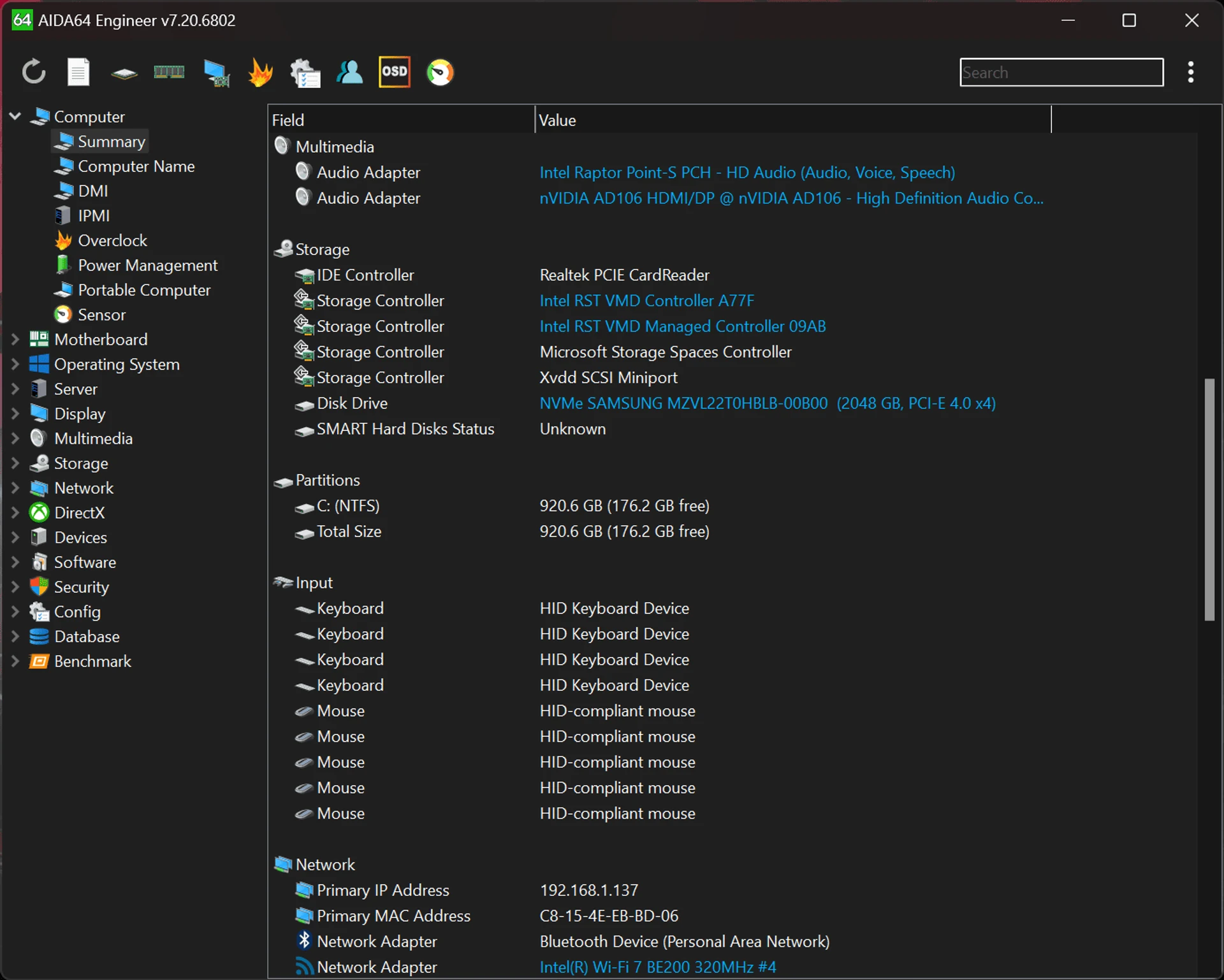This screenshot has width=1224, height=980.
Task: Click the Partitions group header
Action: [327, 480]
